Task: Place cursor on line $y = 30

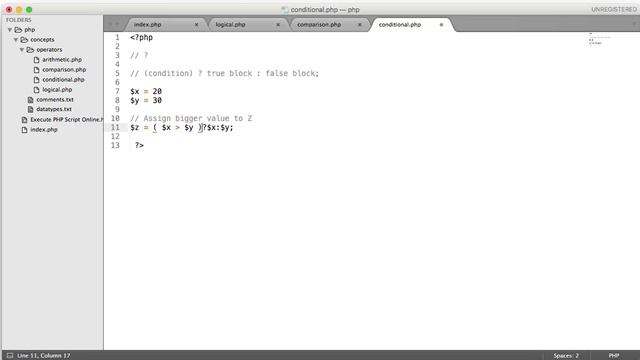Action: pyautogui.click(x=146, y=100)
